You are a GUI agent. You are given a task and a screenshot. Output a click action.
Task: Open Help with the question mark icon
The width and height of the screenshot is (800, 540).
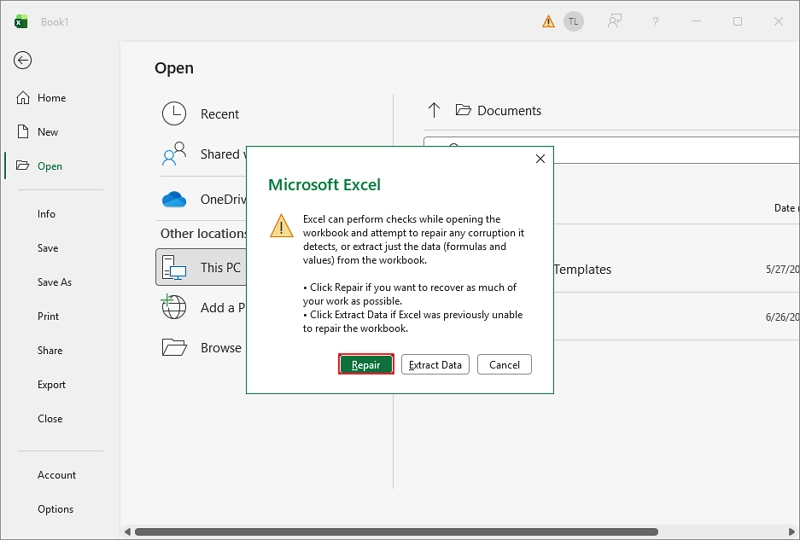(x=656, y=21)
